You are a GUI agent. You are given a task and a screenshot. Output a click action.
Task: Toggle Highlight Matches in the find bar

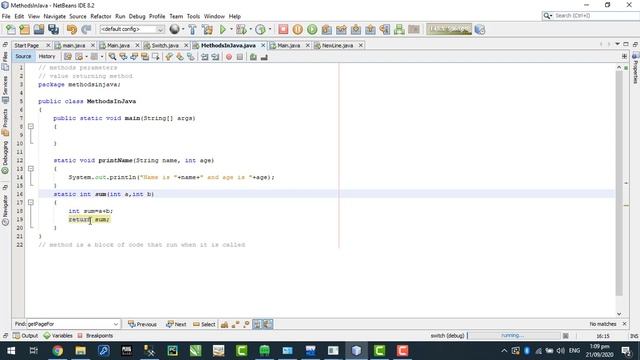[x=257, y=324]
